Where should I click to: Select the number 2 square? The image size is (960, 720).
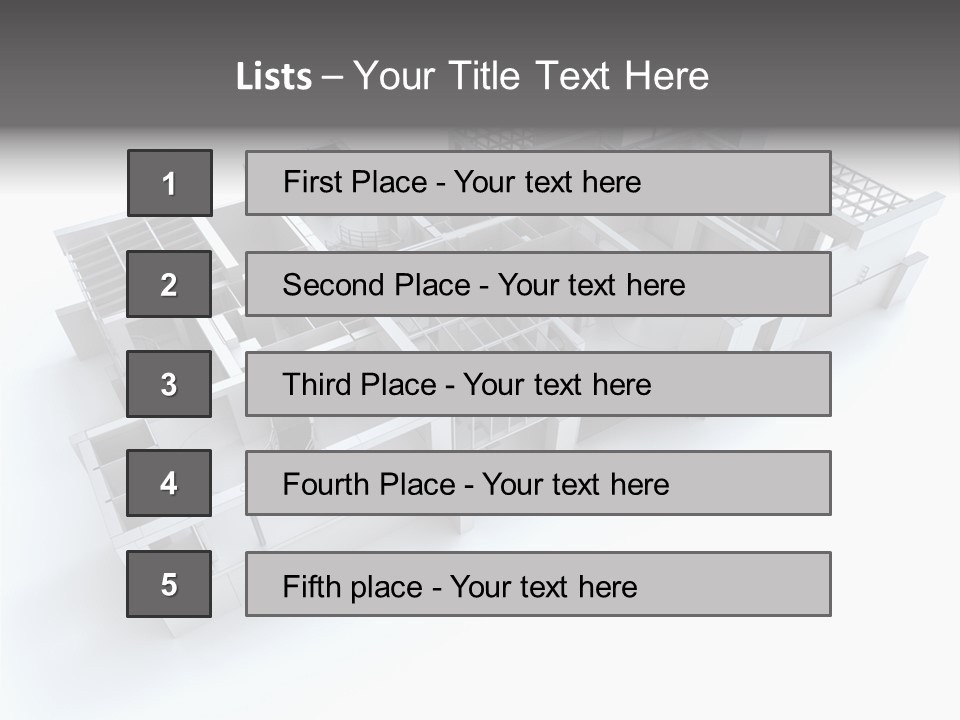click(x=169, y=284)
